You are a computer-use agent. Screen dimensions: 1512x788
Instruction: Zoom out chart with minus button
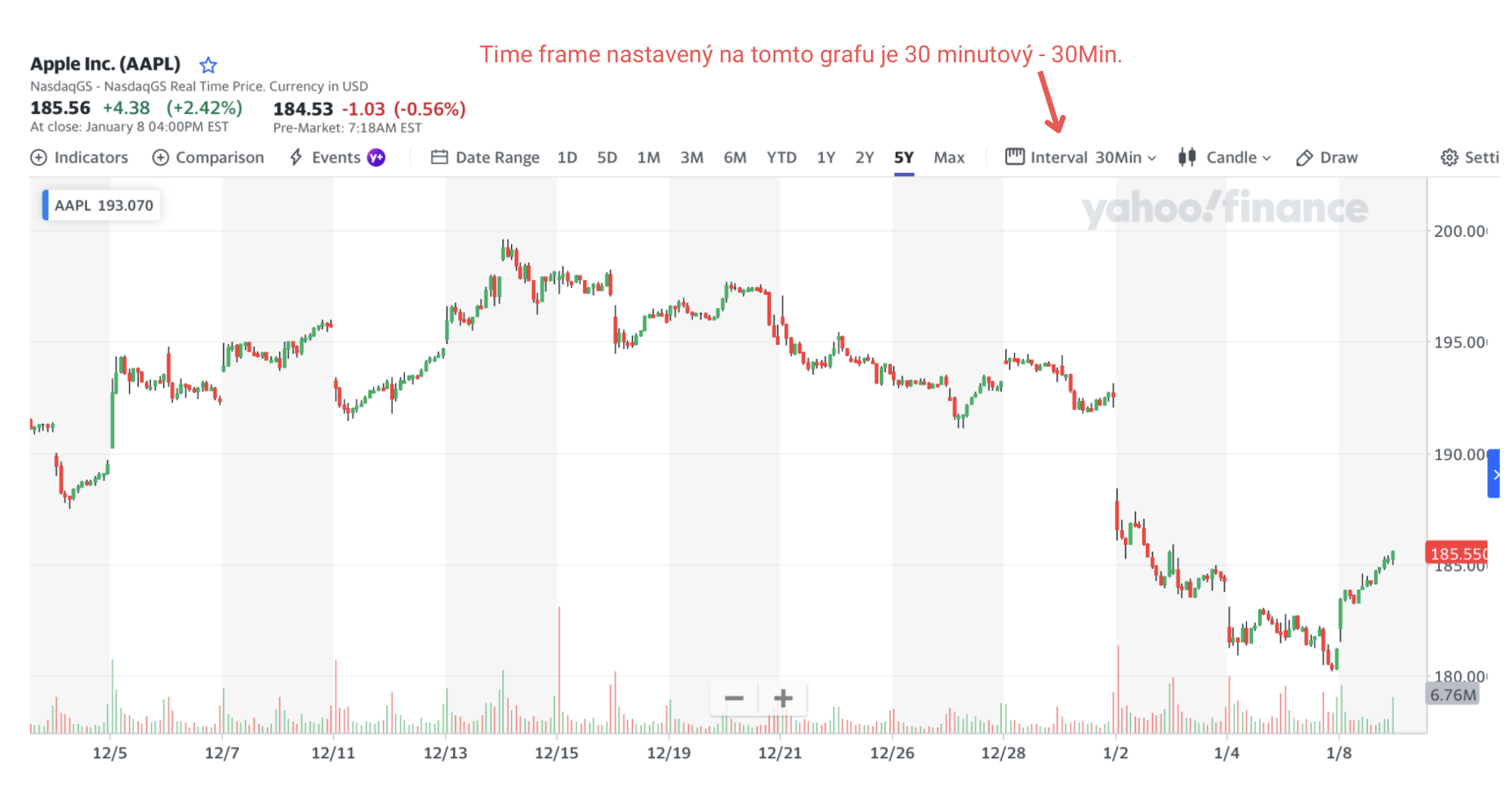(x=734, y=698)
